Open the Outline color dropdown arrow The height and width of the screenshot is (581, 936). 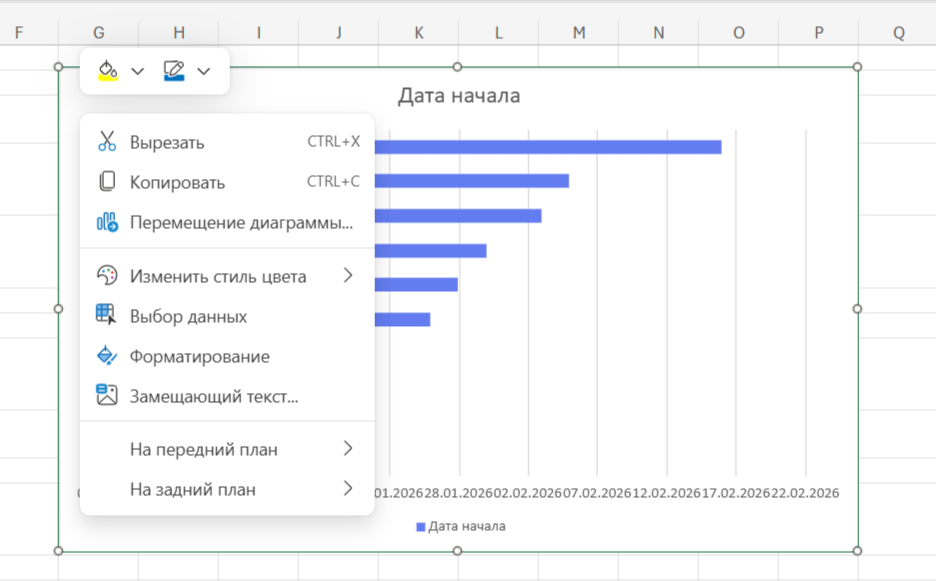pos(204,70)
